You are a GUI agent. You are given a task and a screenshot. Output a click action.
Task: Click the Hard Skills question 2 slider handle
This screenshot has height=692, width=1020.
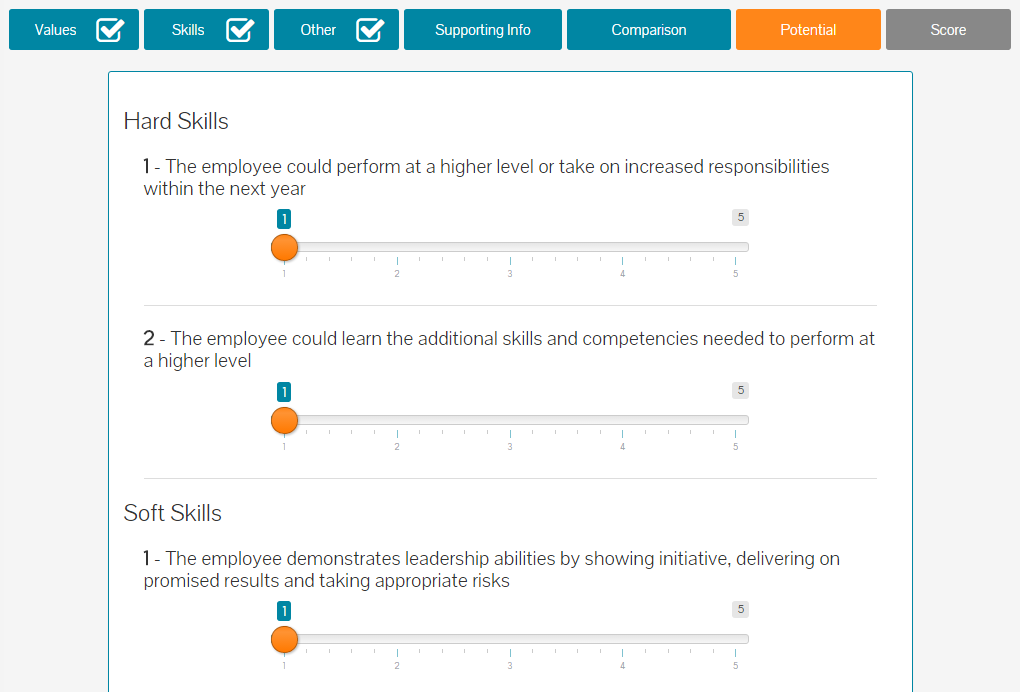284,421
